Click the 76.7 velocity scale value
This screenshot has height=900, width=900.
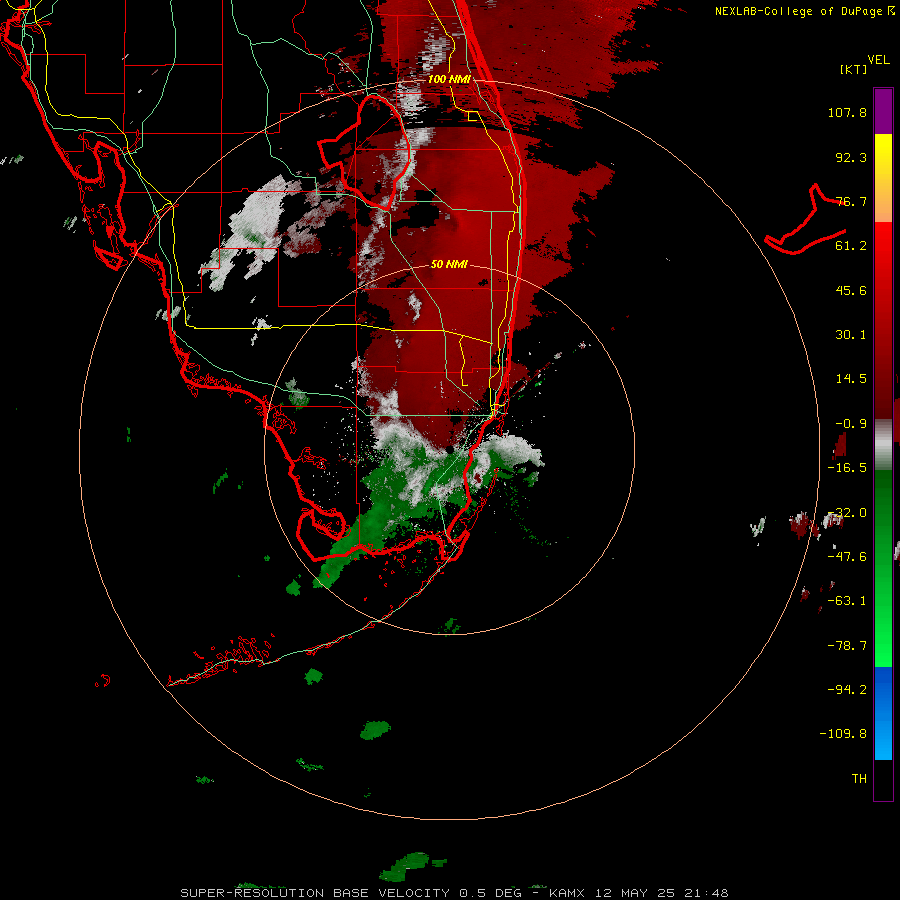[851, 201]
